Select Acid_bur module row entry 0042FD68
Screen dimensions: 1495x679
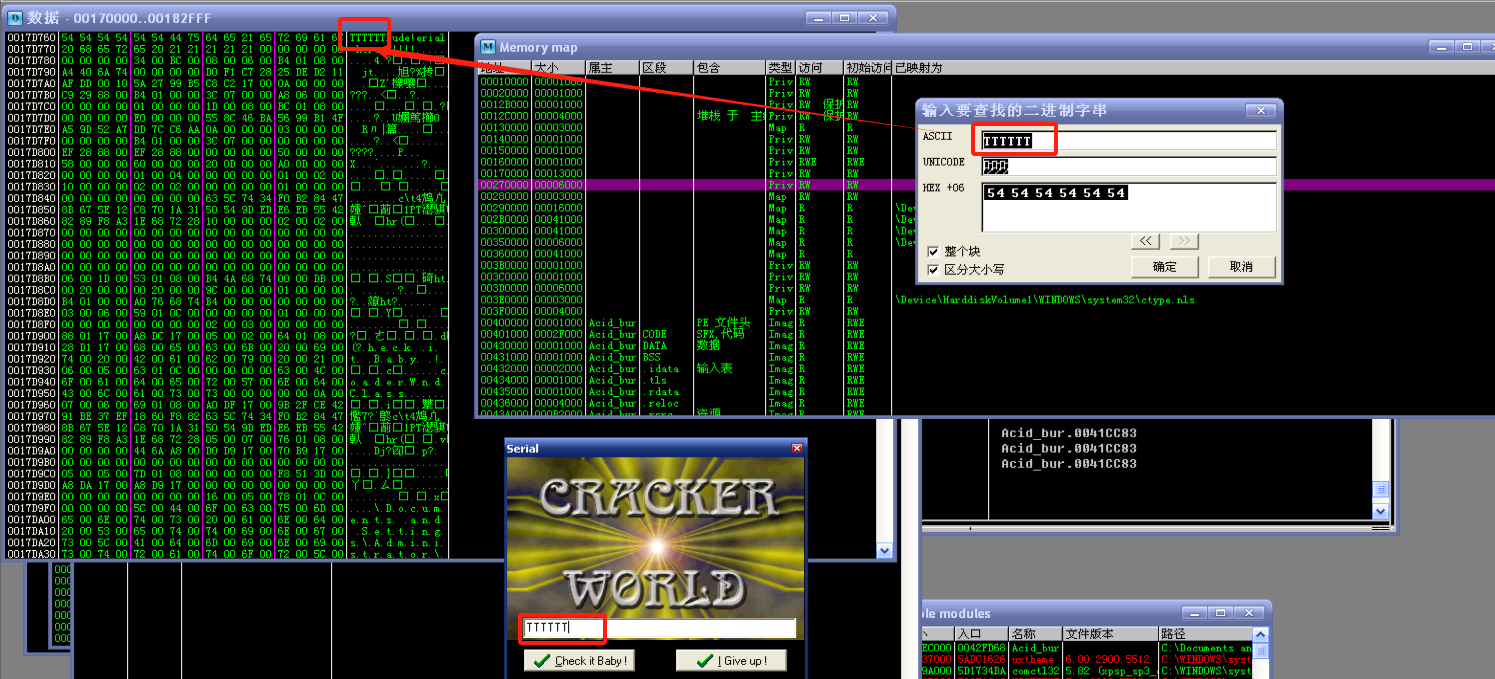point(1086,648)
